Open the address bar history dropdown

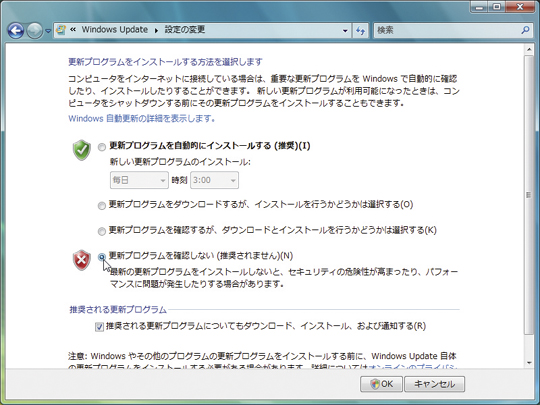345,31
